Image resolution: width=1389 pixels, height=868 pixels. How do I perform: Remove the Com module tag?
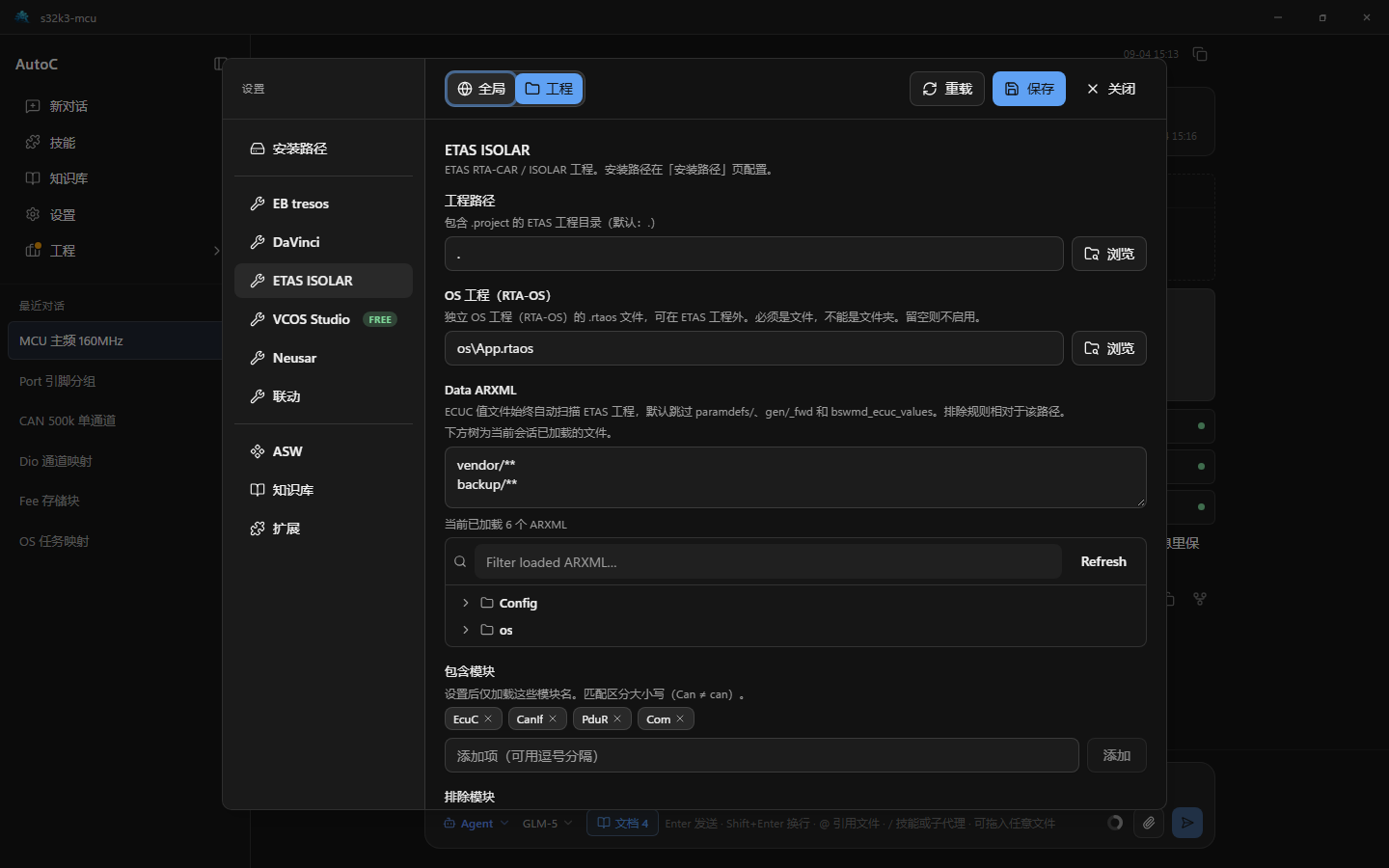tap(680, 719)
